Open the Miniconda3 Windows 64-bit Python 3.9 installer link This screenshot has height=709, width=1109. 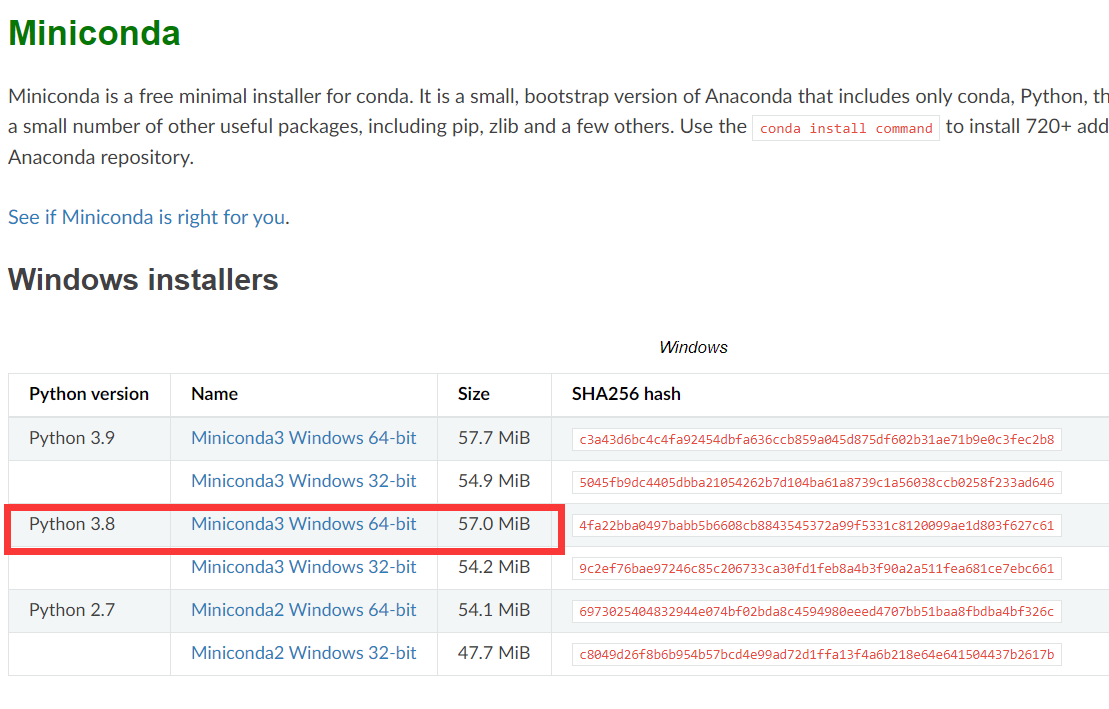[303, 438]
